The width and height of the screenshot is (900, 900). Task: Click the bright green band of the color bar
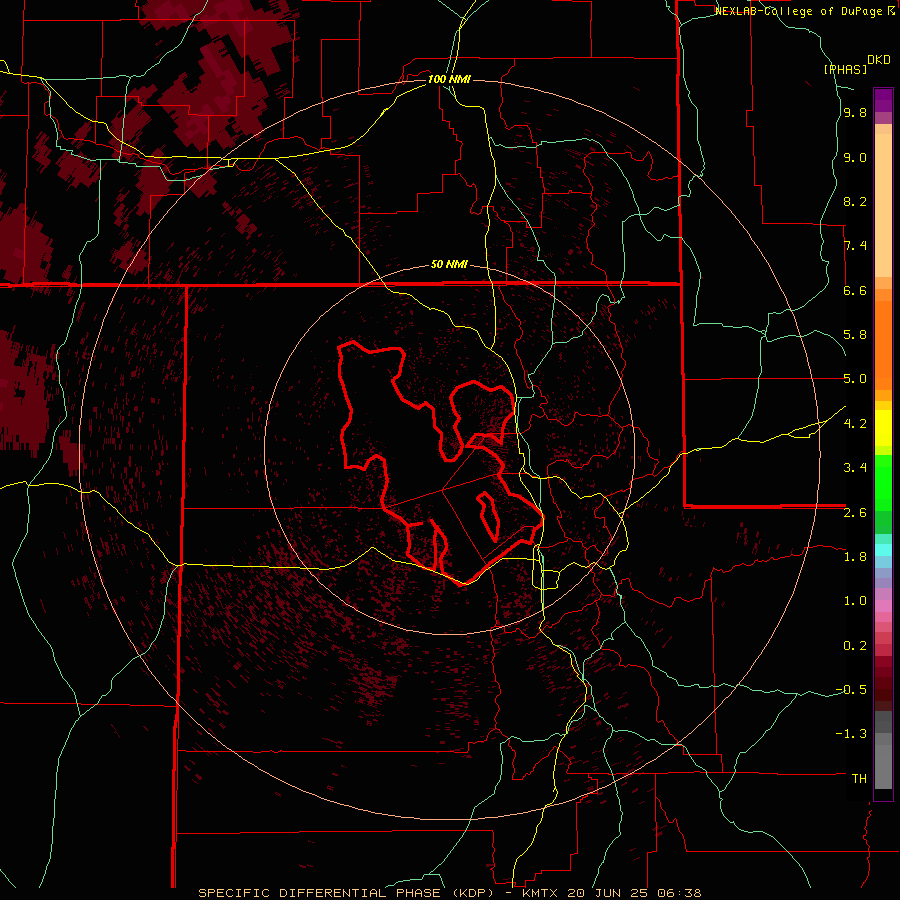883,483
